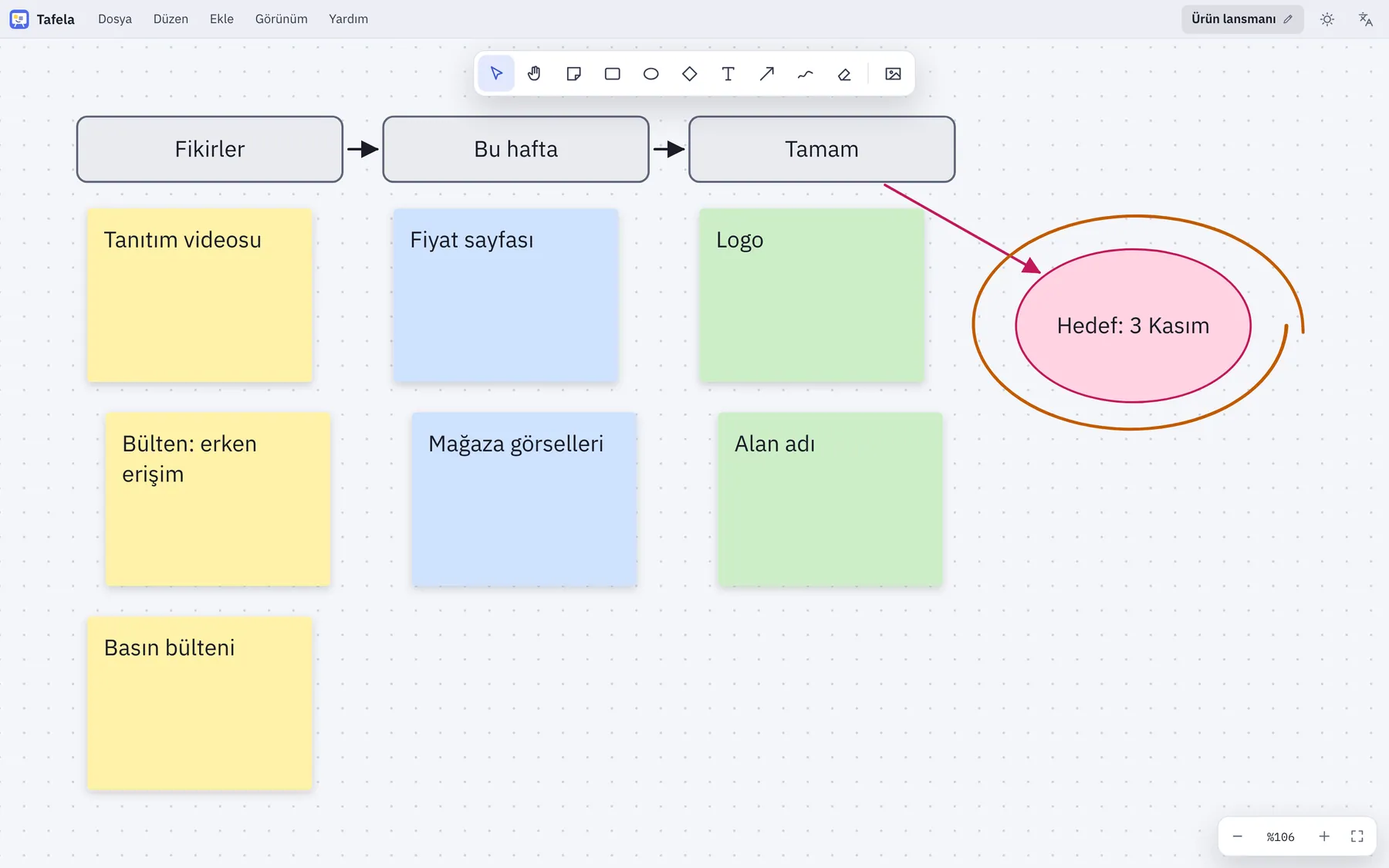Select the arrow between Fikirler and Bu hafta
The height and width of the screenshot is (868, 1389).
[363, 149]
